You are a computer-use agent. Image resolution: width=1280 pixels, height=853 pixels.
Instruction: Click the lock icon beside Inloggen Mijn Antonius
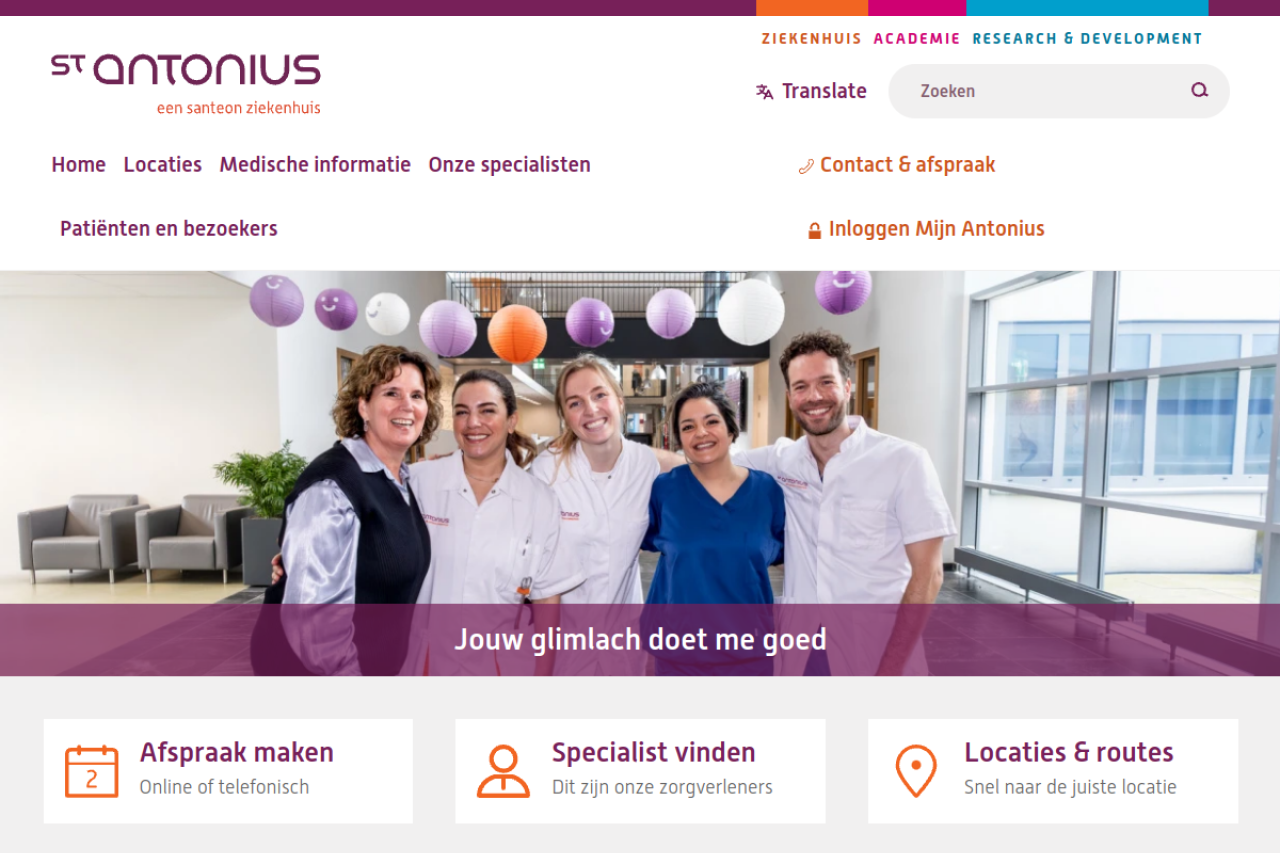[815, 230]
